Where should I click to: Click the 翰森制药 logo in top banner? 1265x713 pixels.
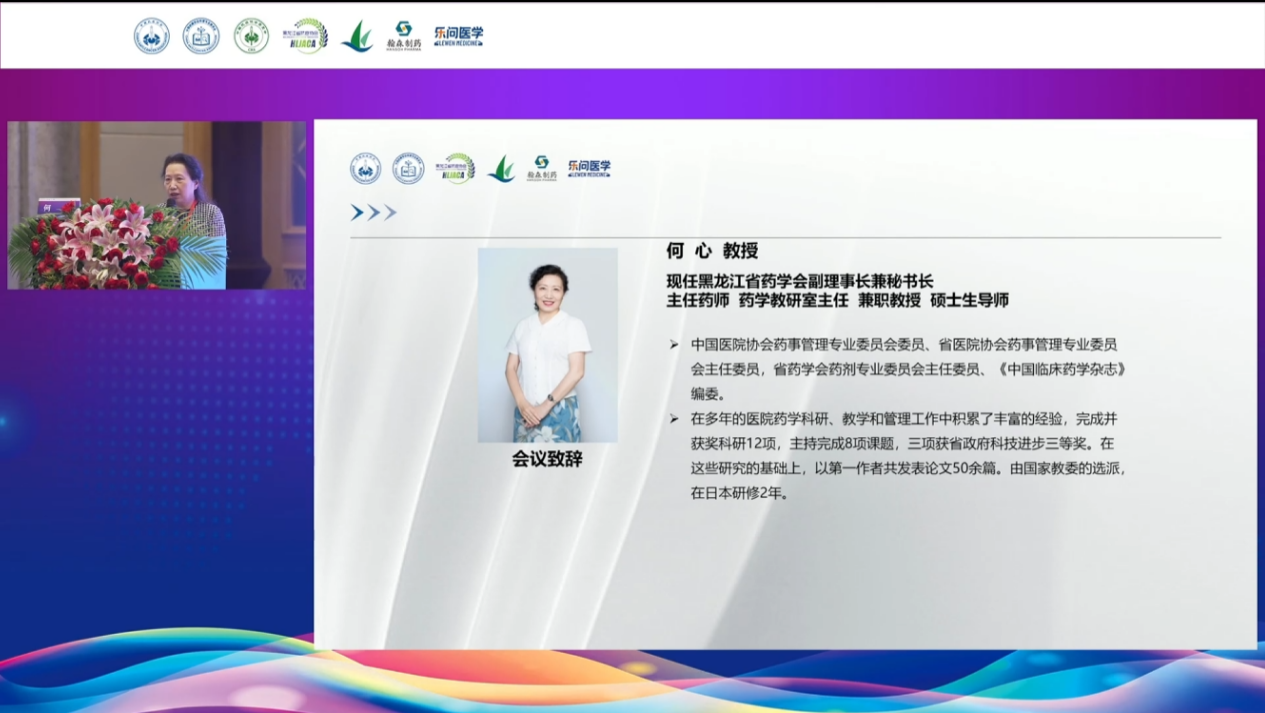[x=404, y=36]
